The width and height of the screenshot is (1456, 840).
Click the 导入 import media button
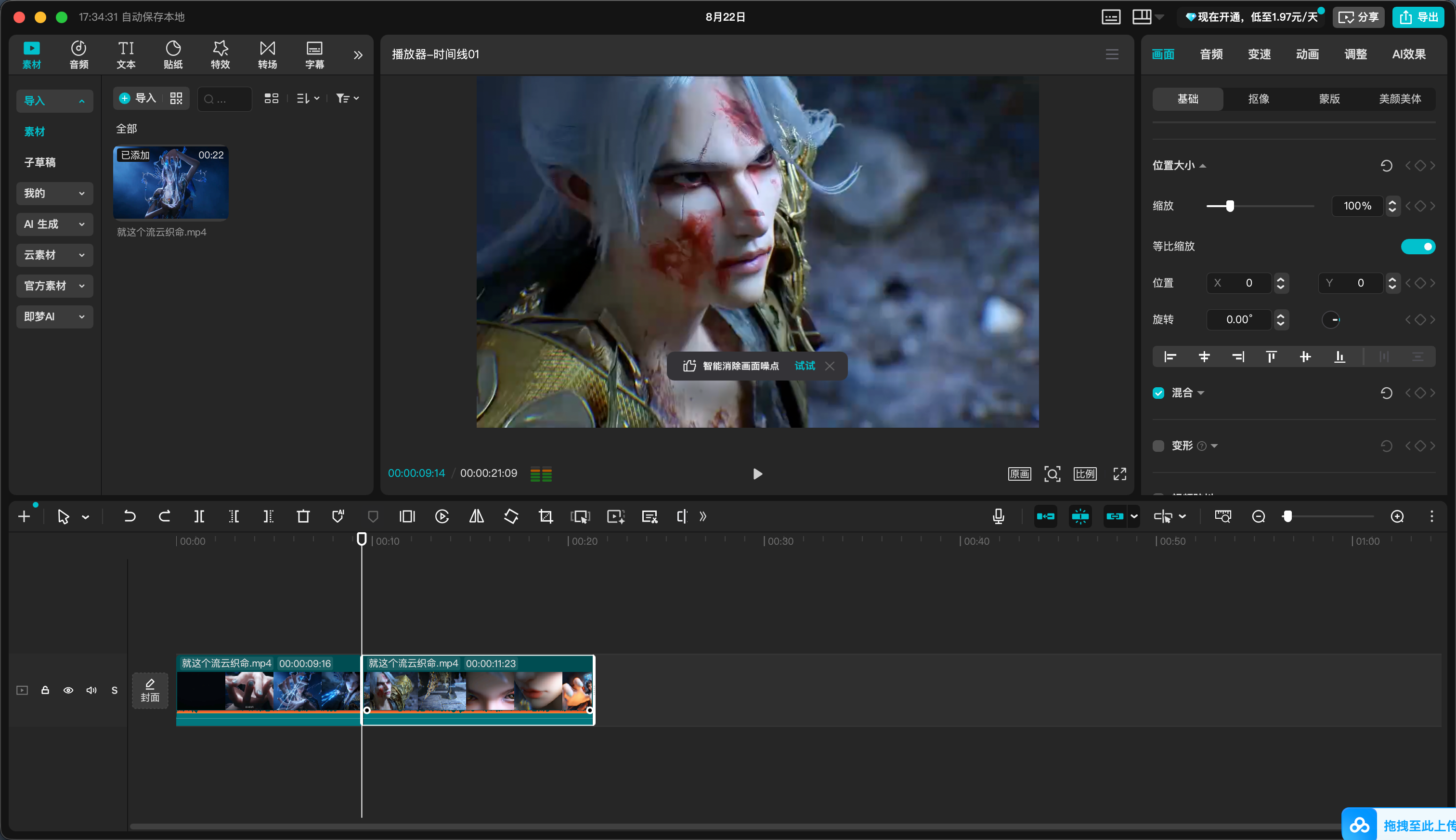coord(138,98)
